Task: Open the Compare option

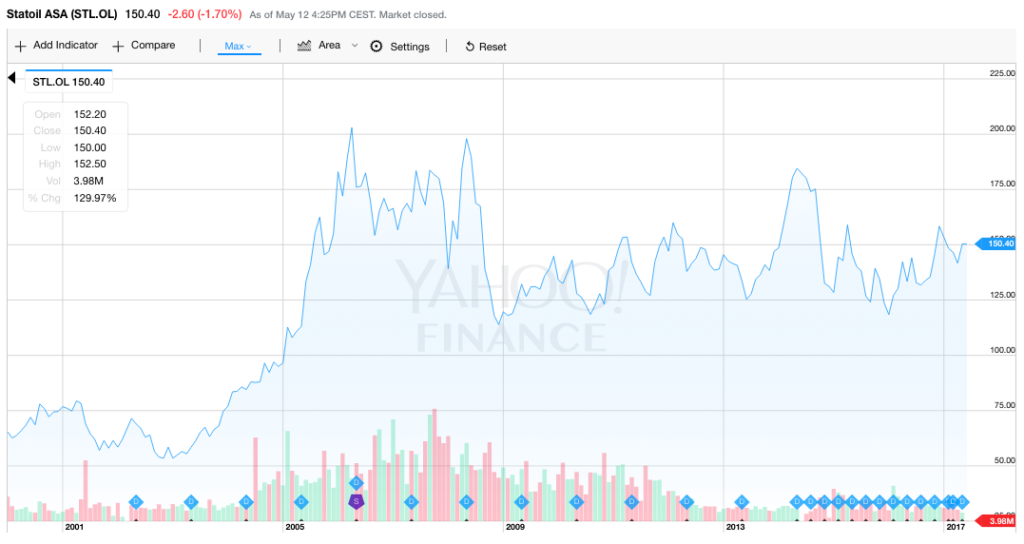Action: [144, 46]
